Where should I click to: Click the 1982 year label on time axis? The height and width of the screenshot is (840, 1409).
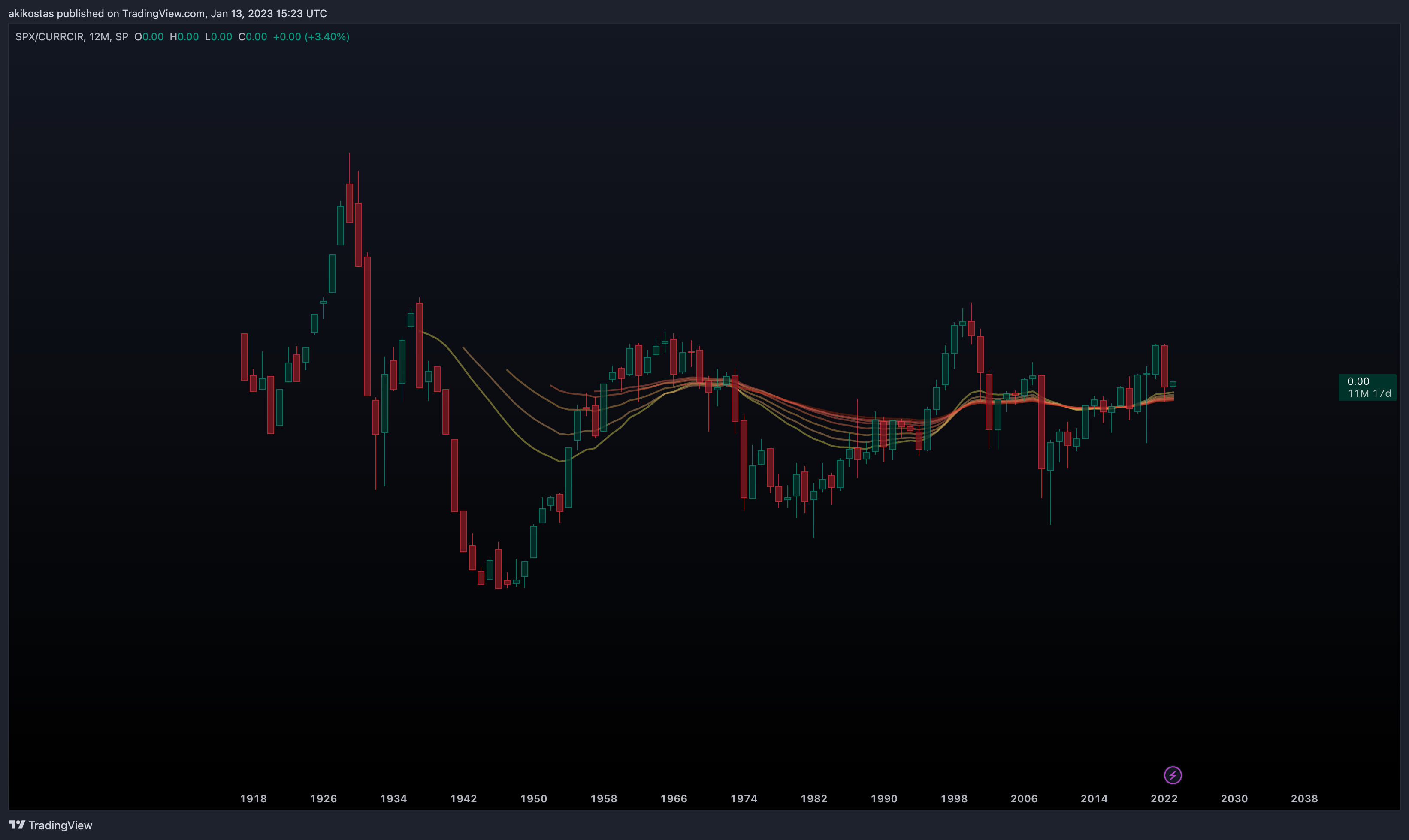pos(814,799)
